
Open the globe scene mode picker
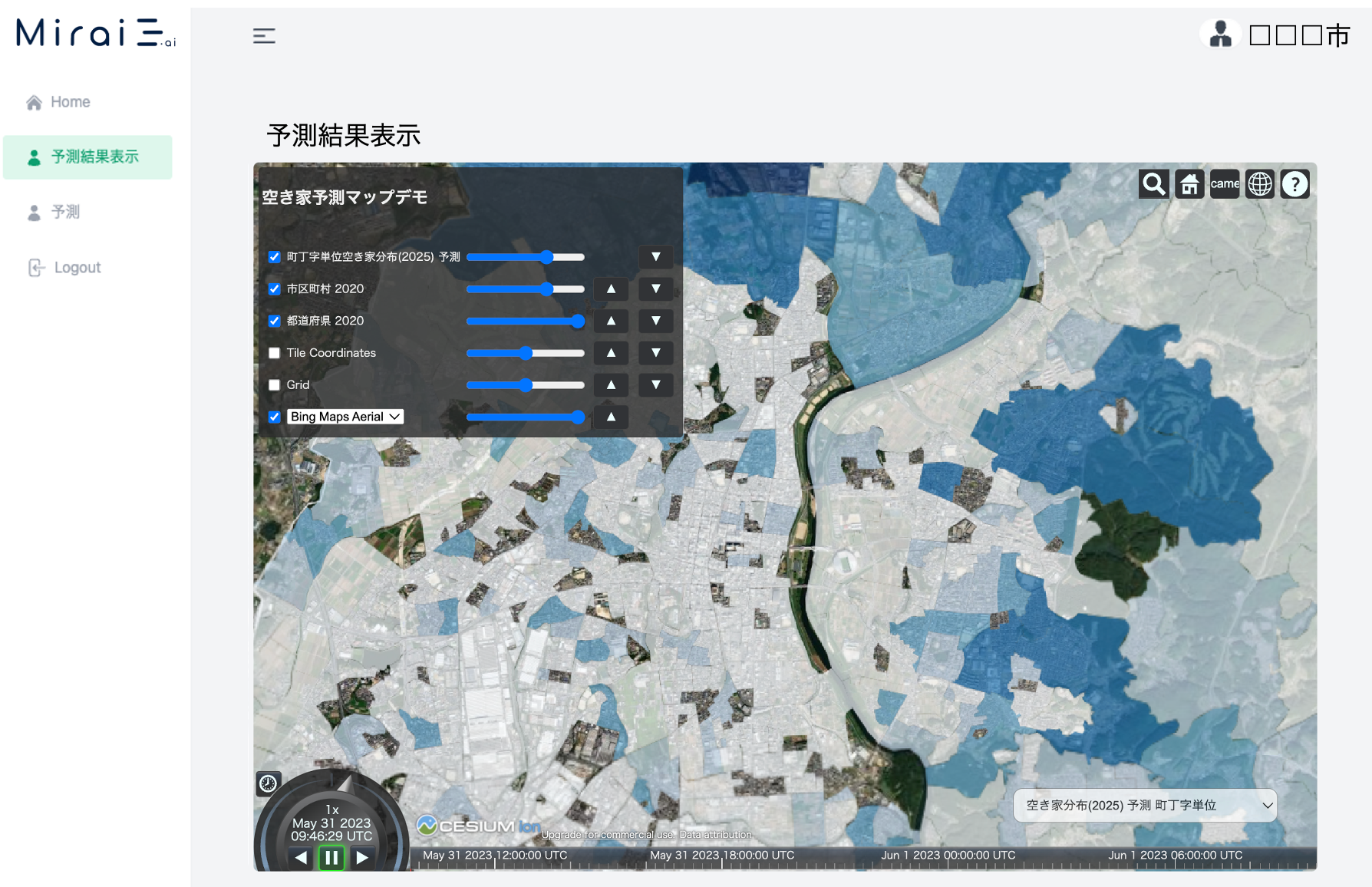[x=1260, y=184]
